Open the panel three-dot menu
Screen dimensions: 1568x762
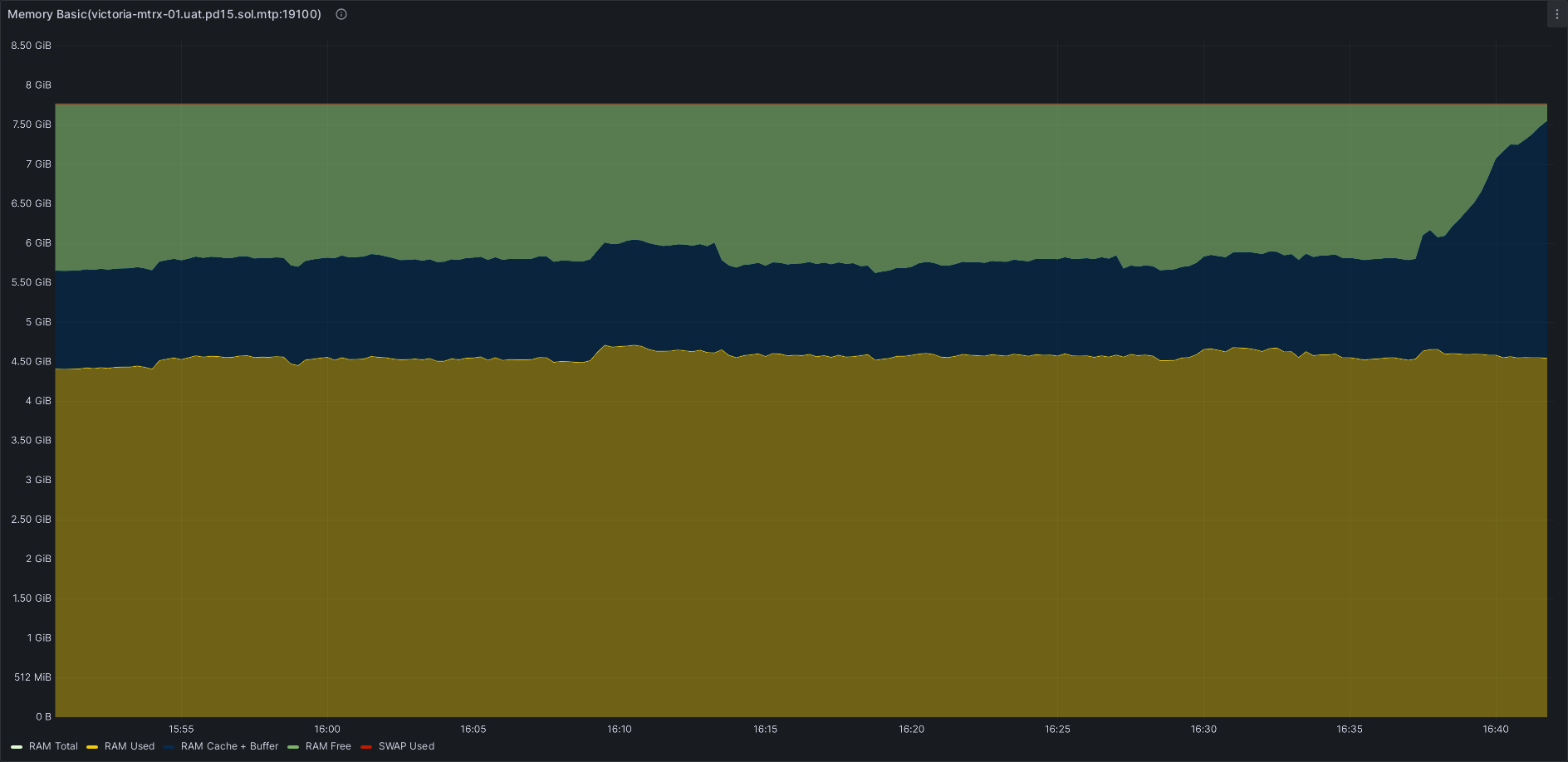tap(1557, 14)
